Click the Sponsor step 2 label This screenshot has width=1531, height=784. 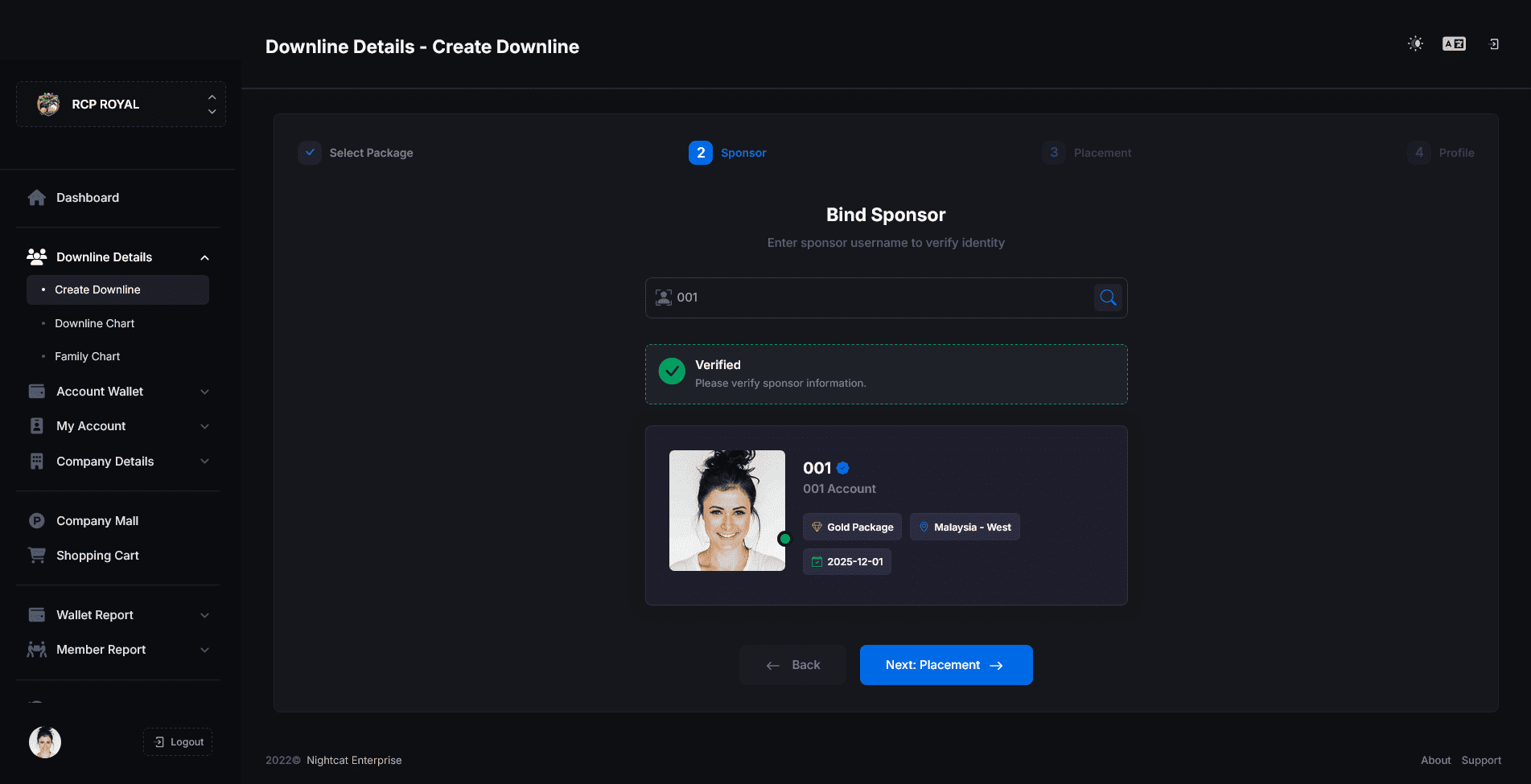(x=743, y=153)
